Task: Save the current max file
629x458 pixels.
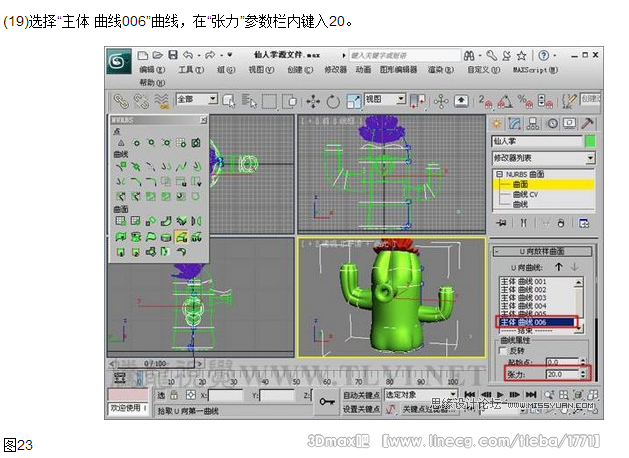Action: pyautogui.click(x=173, y=55)
